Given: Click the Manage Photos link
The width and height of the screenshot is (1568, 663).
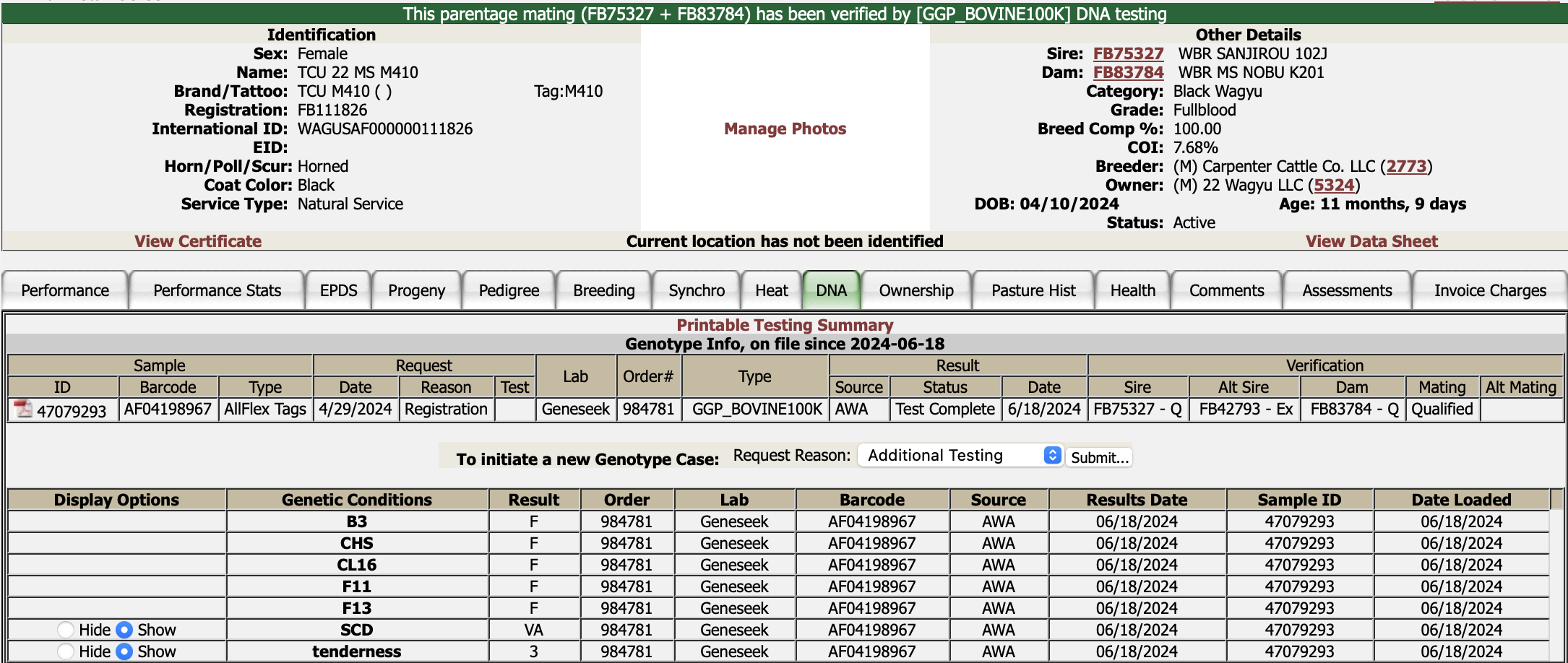Looking at the screenshot, I should tap(785, 129).
